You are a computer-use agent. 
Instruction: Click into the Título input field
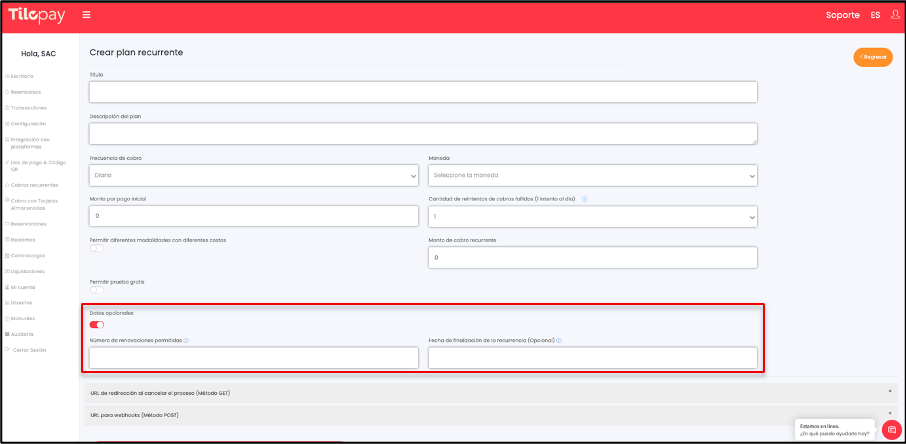click(422, 92)
